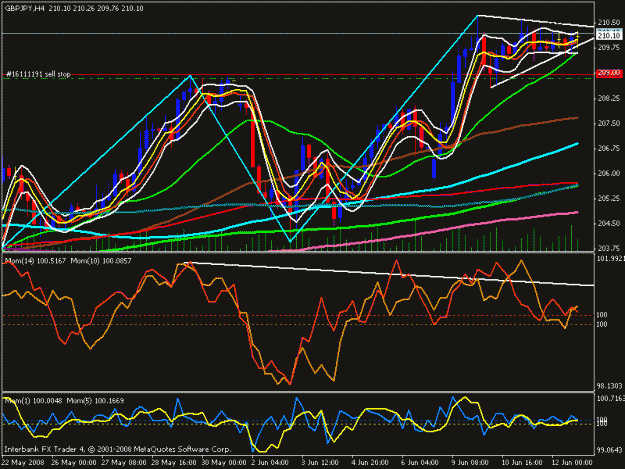Click the red 209.00 order price tag
625x469 pixels.
tap(609, 73)
